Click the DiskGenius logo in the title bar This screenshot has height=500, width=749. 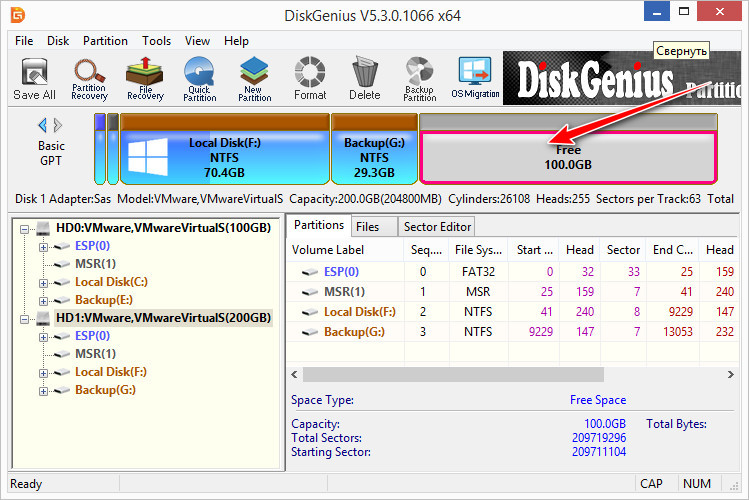coord(18,15)
